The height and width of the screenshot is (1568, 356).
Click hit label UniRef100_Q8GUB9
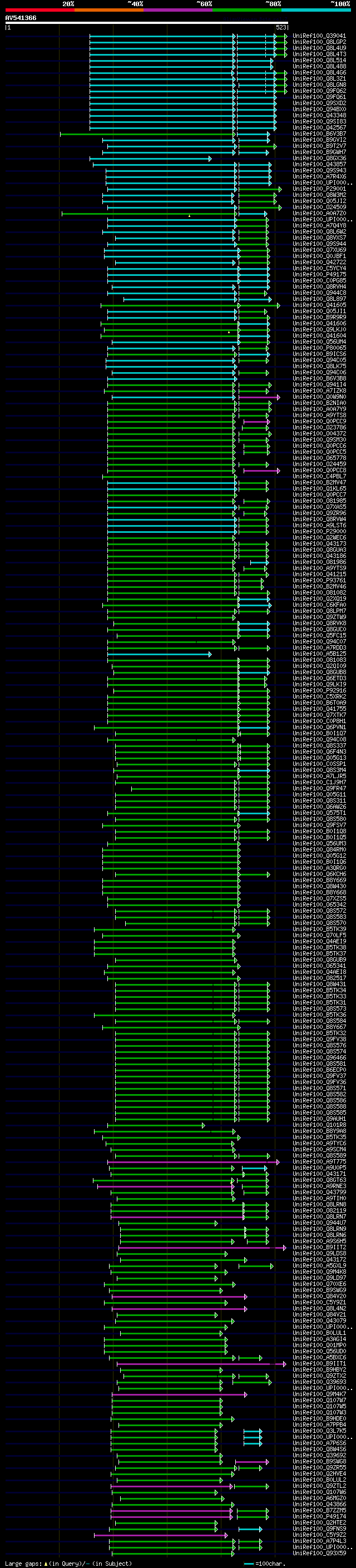[x=319, y=960]
